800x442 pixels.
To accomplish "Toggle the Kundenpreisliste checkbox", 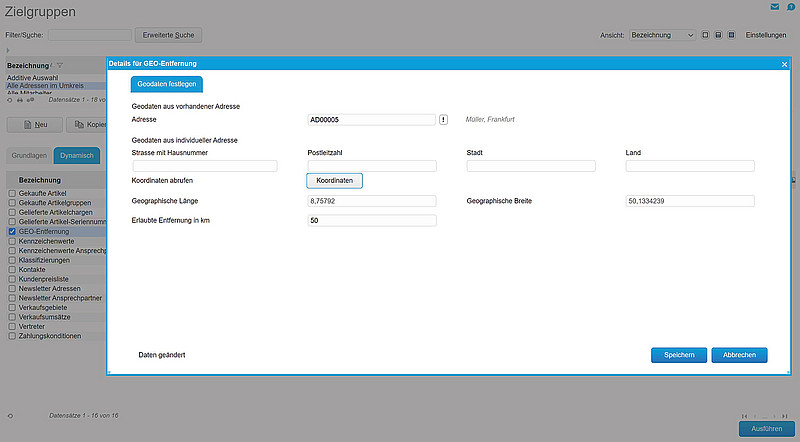I will tap(12, 279).
